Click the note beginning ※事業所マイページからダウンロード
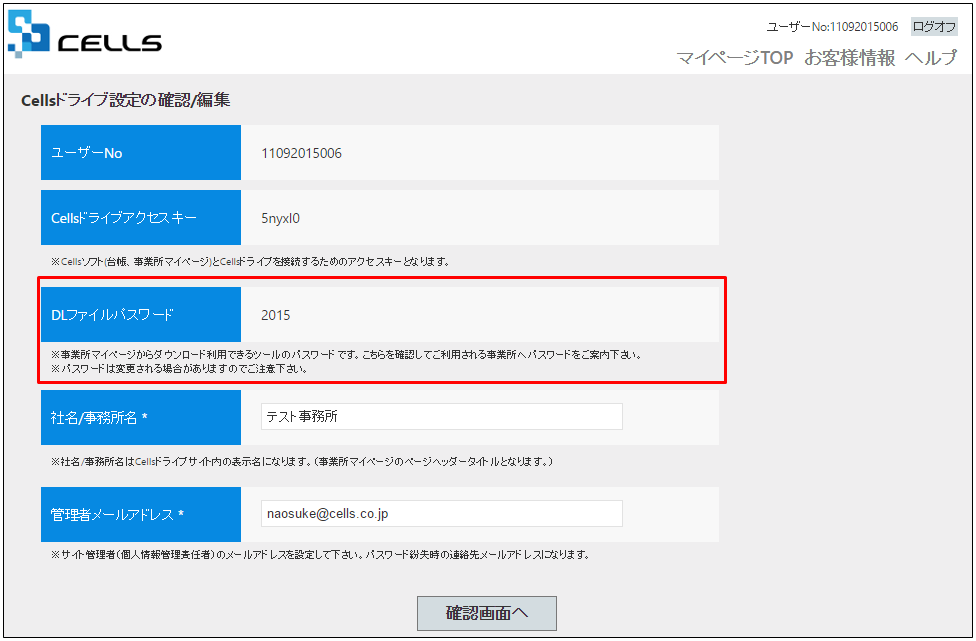Viewport: 976px width, 641px height. [x=346, y=355]
